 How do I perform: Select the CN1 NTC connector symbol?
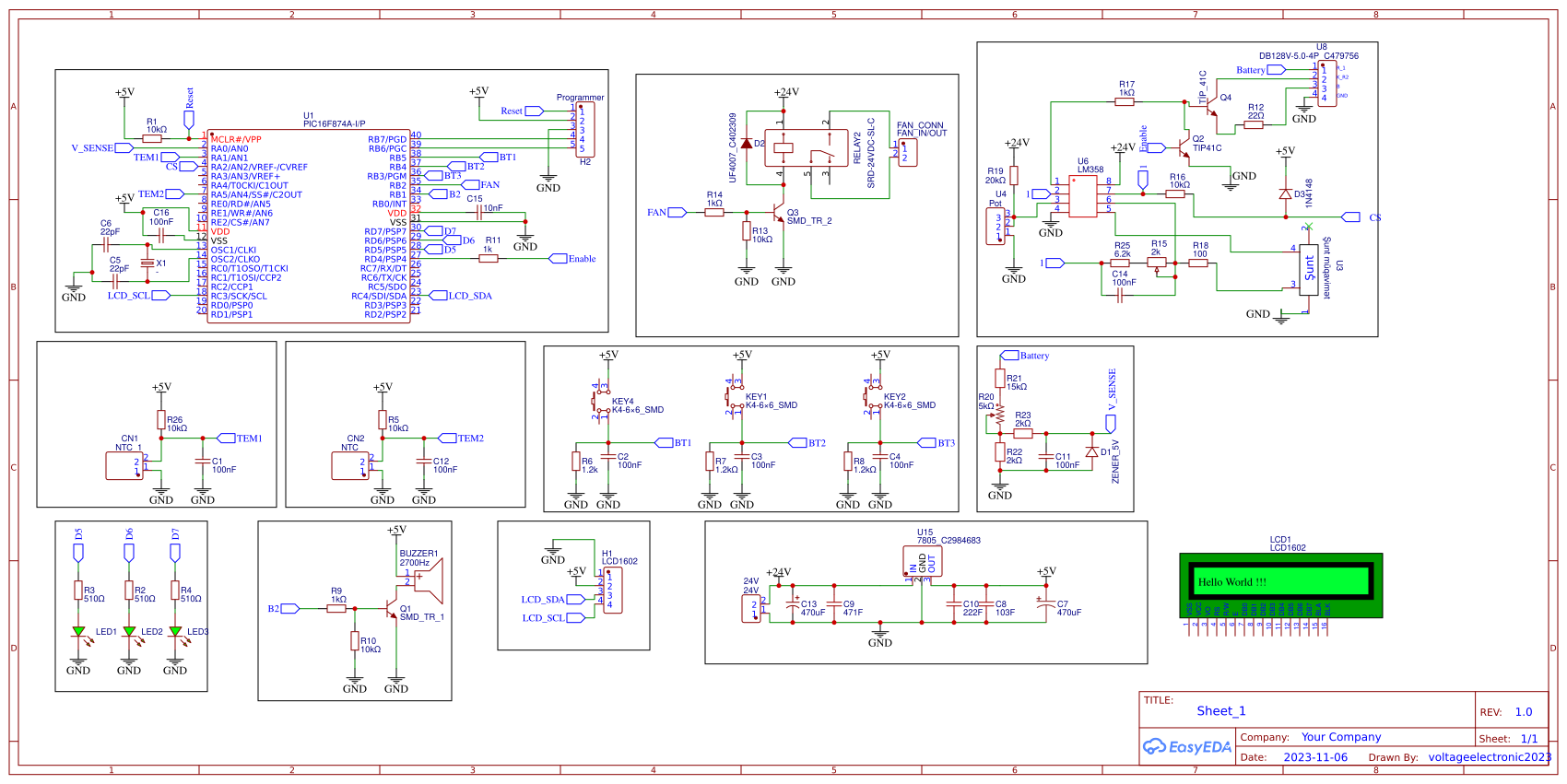tap(124, 466)
